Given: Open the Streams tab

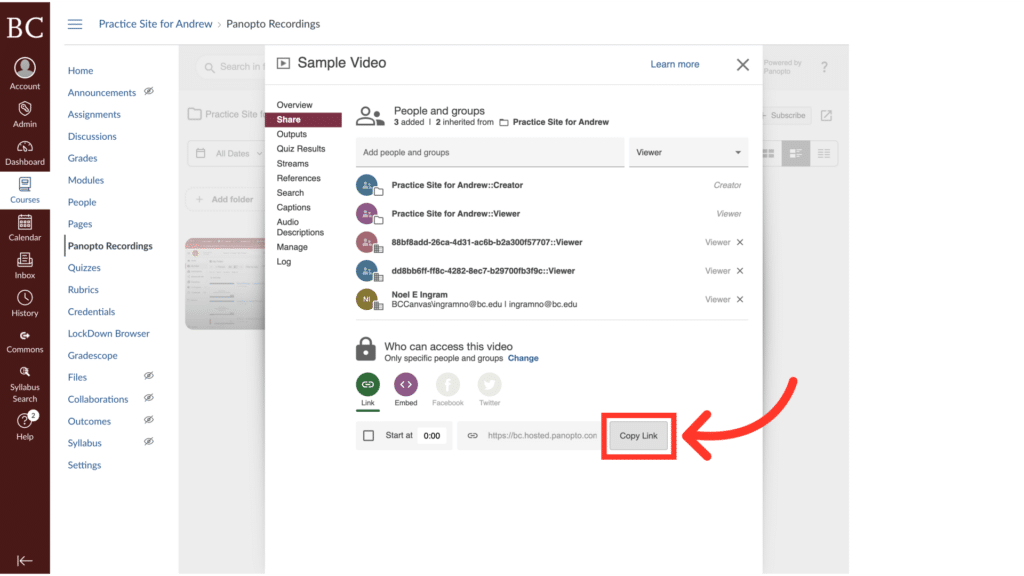Looking at the screenshot, I should tap(292, 164).
